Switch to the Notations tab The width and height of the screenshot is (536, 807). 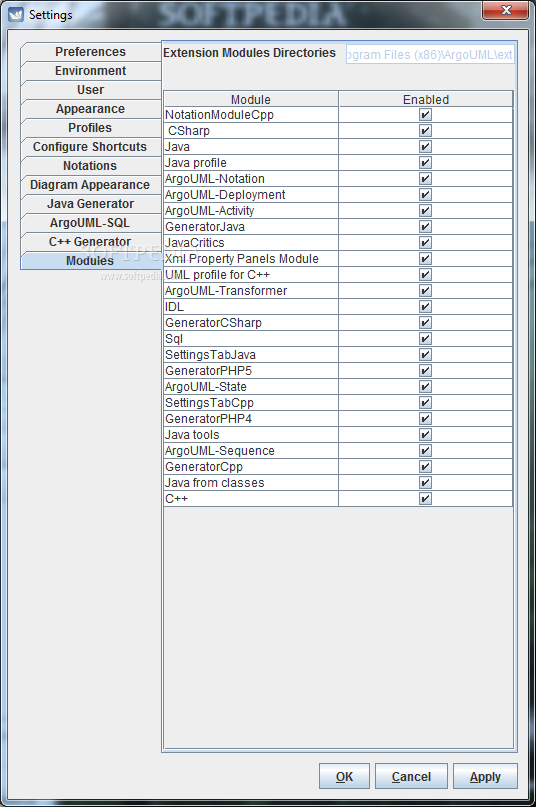coord(91,166)
